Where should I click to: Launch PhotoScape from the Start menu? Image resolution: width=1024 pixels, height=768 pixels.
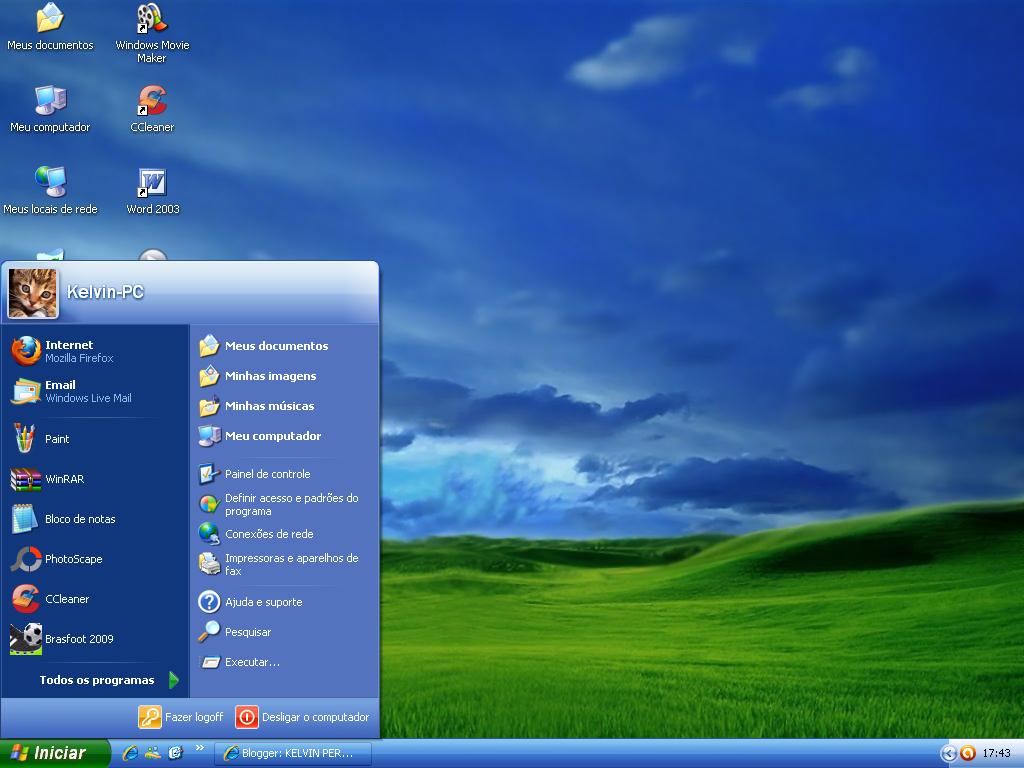95,559
